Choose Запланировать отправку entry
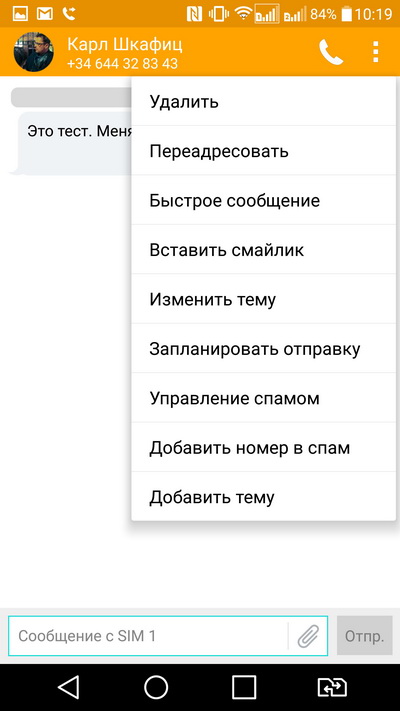The width and height of the screenshot is (400, 711). pos(263,348)
